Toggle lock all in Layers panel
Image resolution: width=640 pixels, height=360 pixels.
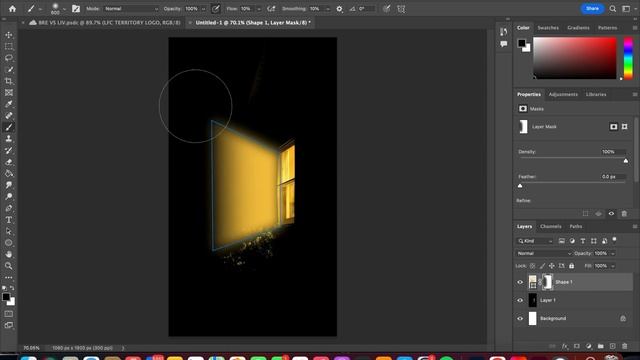pos(571,266)
